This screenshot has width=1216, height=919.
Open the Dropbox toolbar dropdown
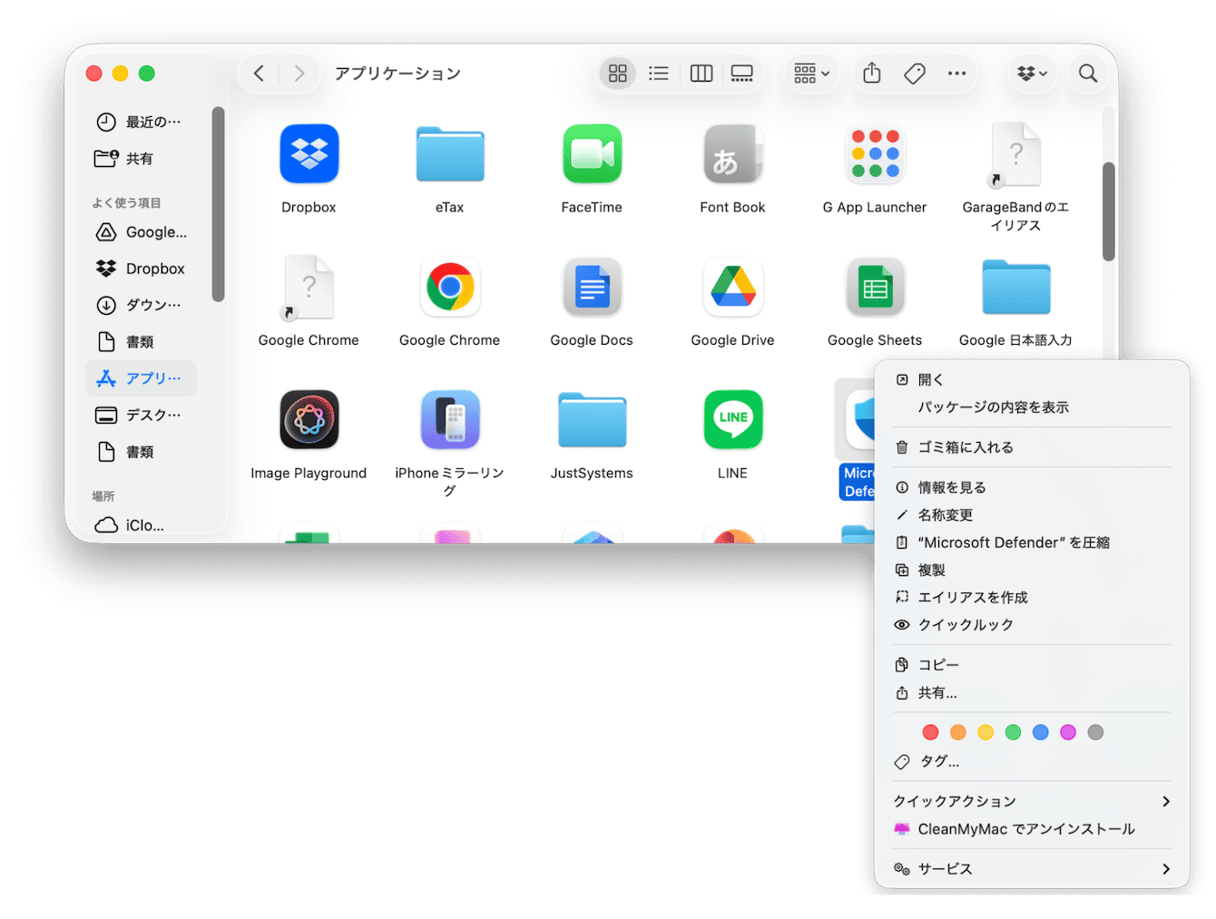[x=1031, y=73]
